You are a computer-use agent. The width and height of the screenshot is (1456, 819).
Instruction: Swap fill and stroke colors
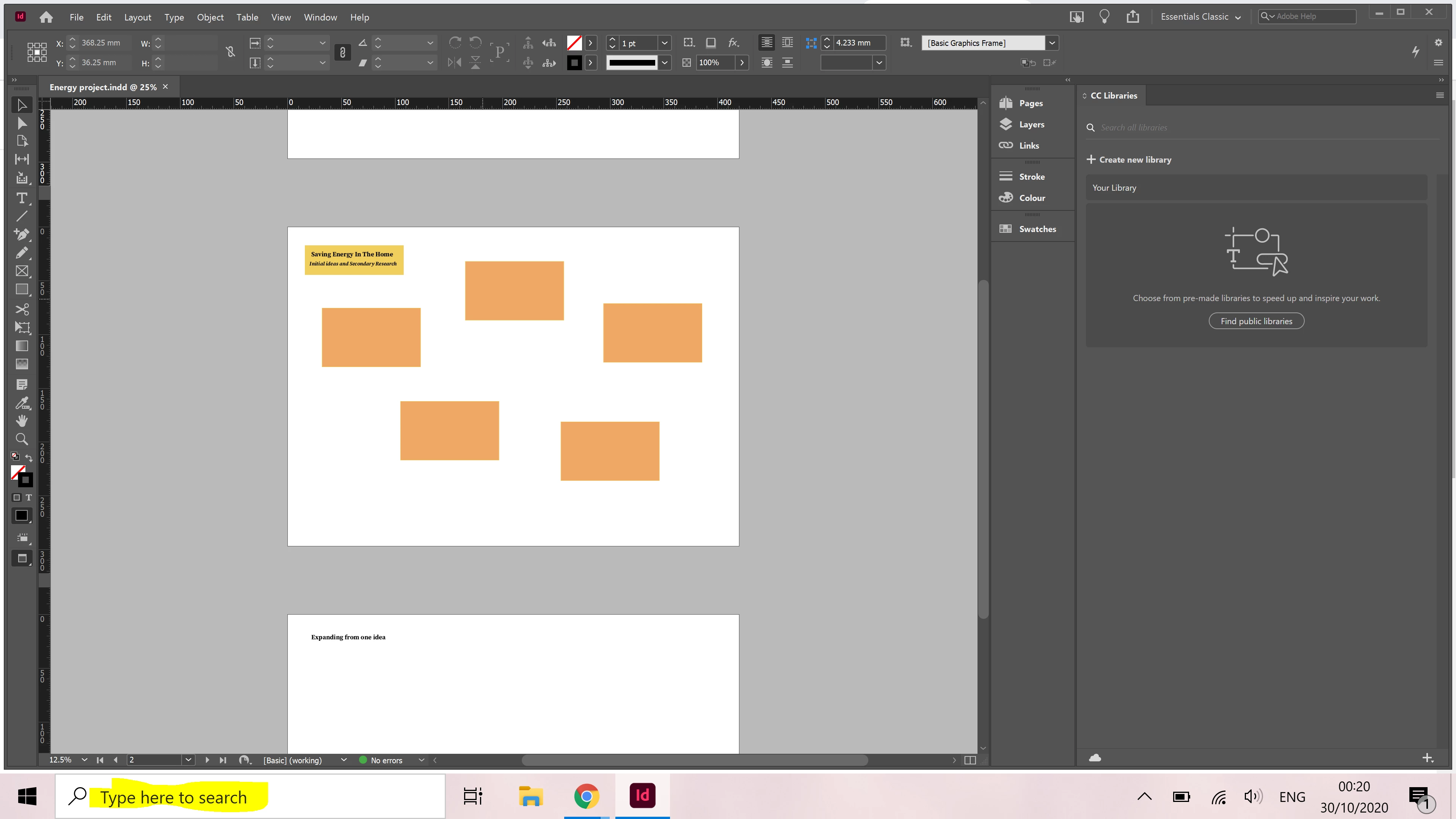tap(29, 457)
